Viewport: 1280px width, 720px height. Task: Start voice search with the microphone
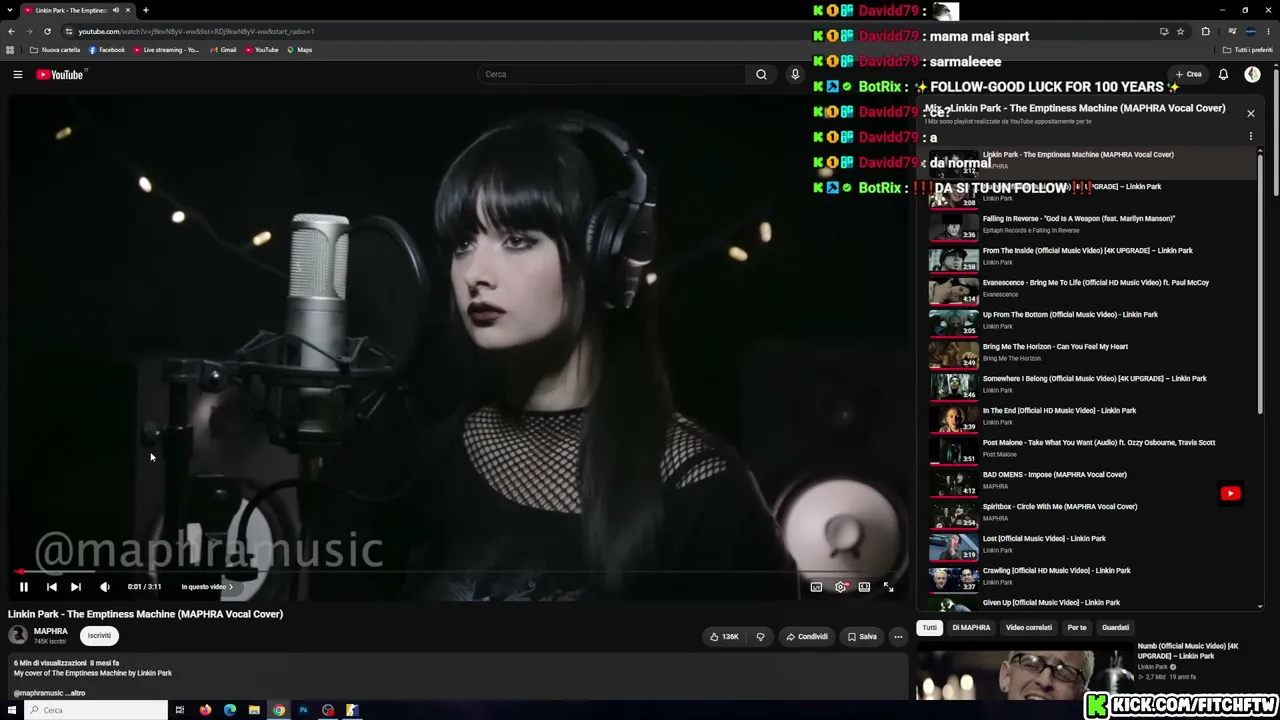point(795,74)
